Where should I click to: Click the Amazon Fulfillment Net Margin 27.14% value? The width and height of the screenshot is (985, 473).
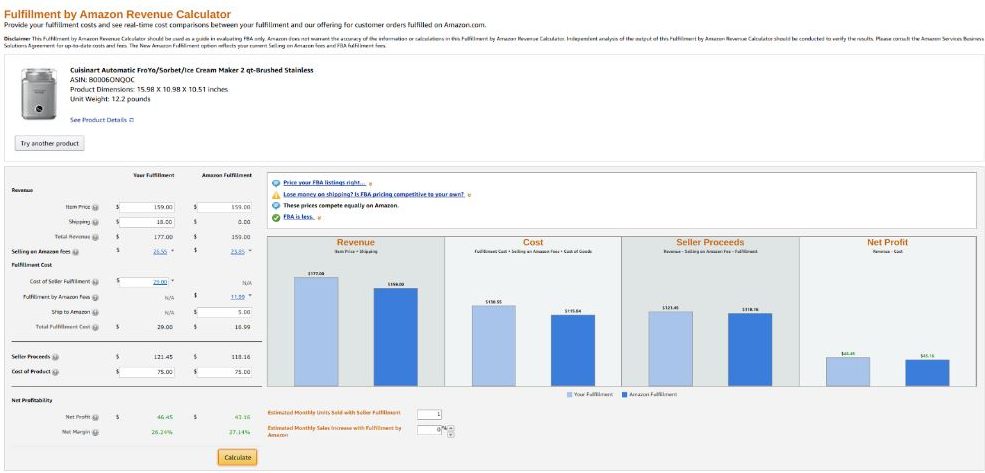tap(241, 432)
